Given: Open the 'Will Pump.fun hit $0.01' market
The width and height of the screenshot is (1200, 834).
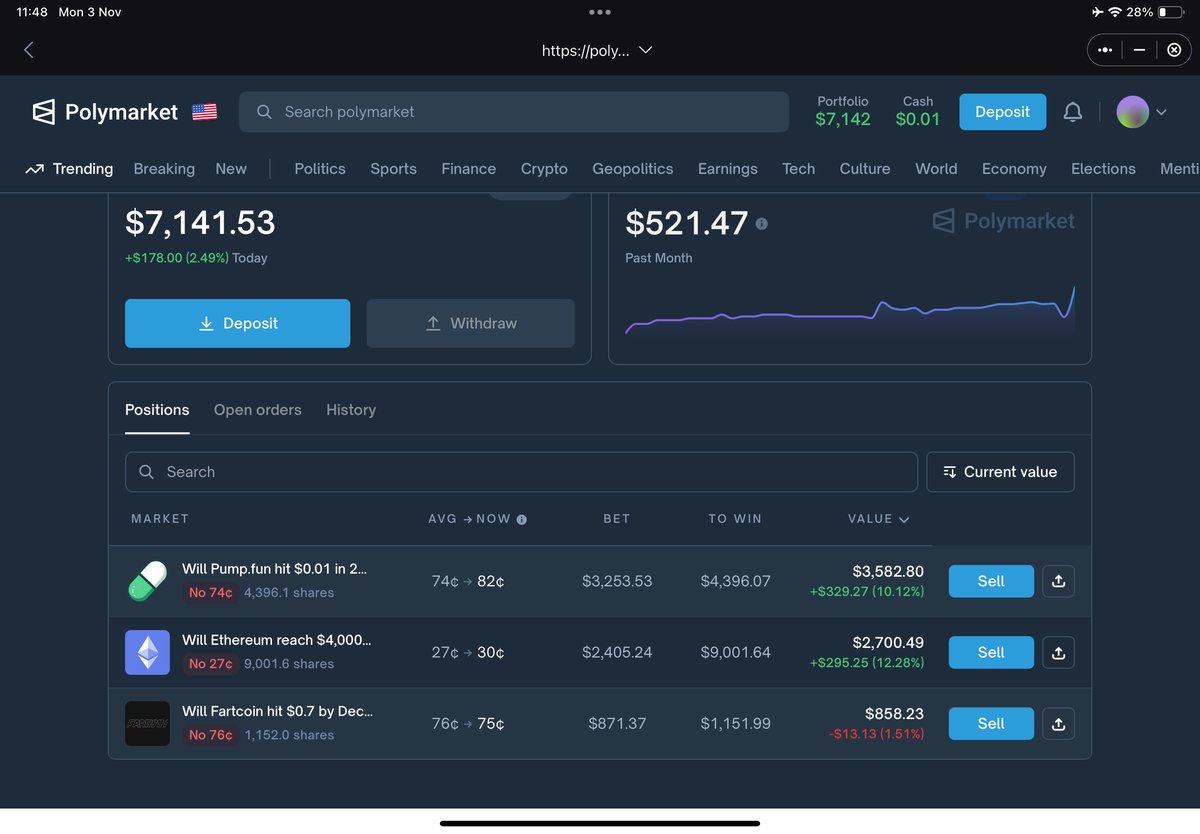Looking at the screenshot, I should pos(275,569).
